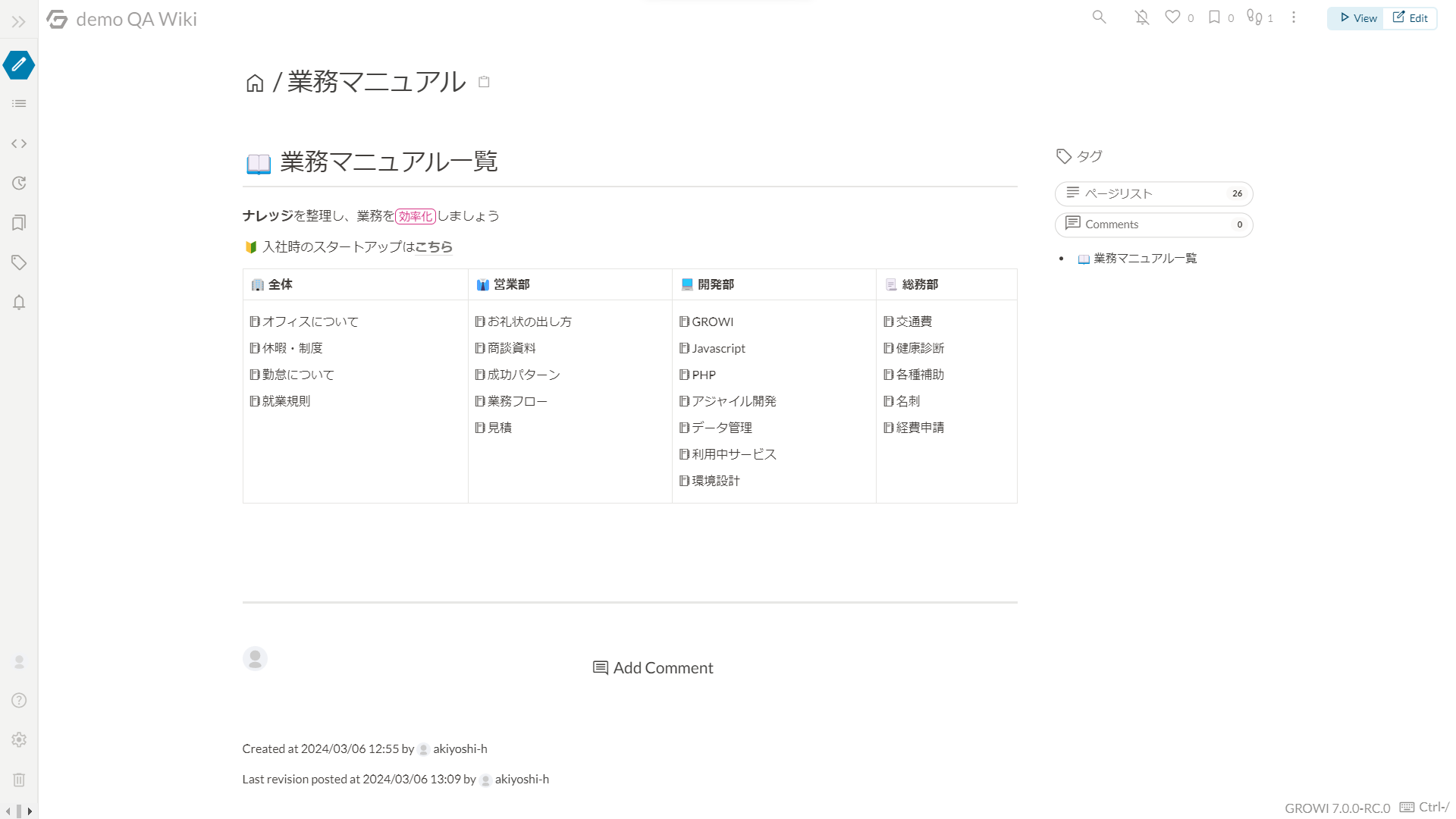1456x819 pixels.
Task: Toggle page notification subscription bell
Action: [1141, 17]
